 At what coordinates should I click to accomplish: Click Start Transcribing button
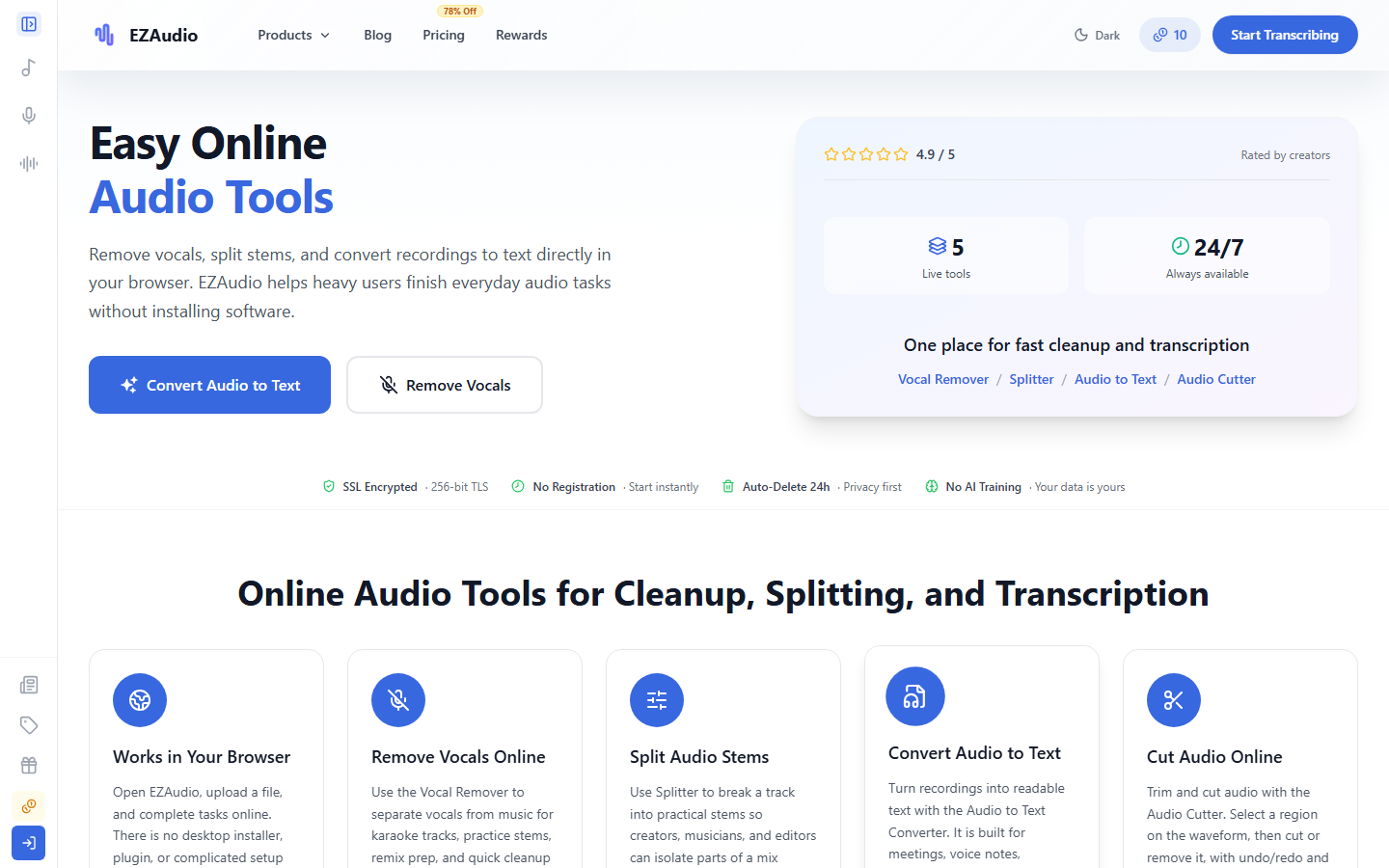(1285, 35)
